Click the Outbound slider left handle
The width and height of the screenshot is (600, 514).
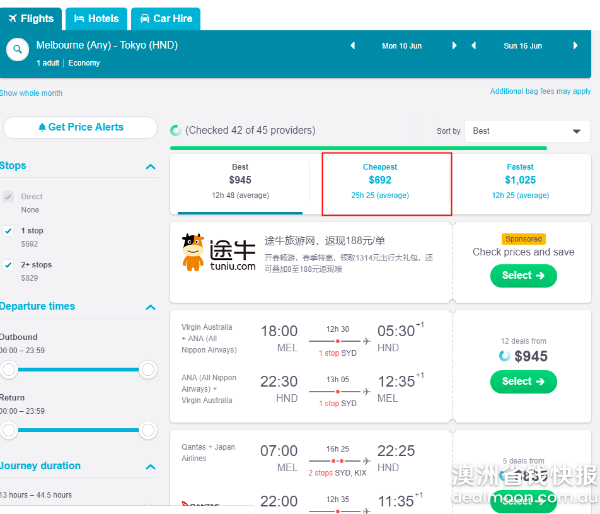pyautogui.click(x=8, y=370)
